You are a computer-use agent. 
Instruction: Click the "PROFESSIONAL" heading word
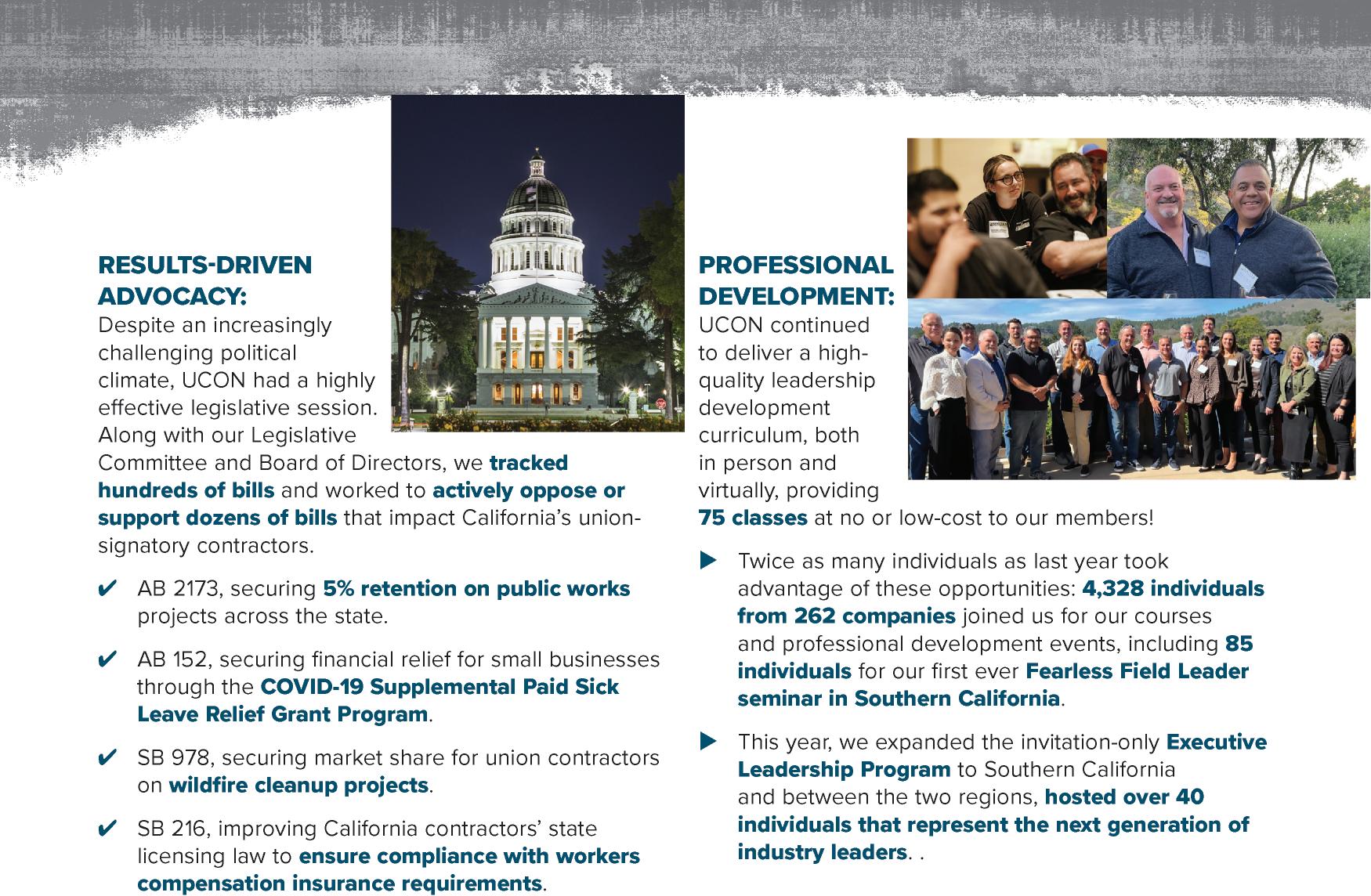(796, 266)
